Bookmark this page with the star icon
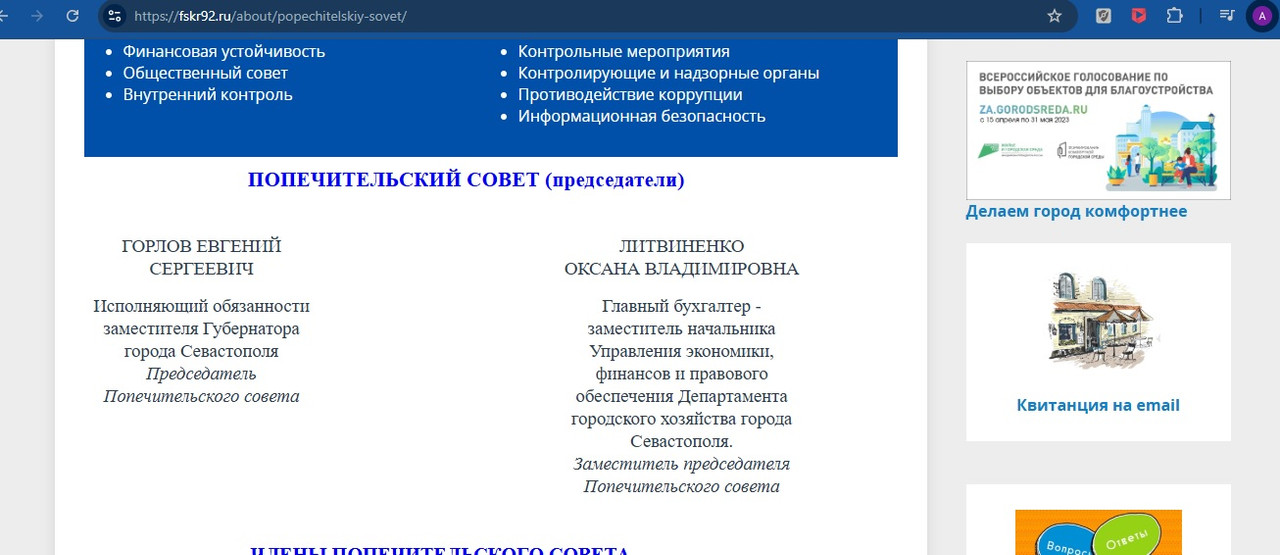1280x555 pixels. [x=1054, y=16]
